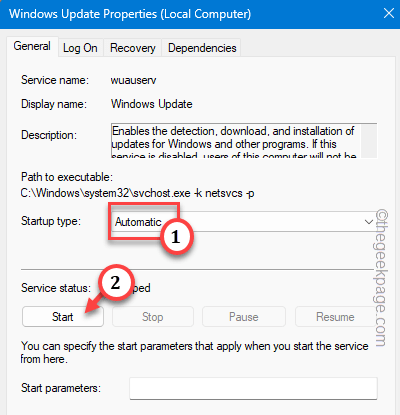Switch to the General tab
This screenshot has width=400, height=415.
pos(32,46)
